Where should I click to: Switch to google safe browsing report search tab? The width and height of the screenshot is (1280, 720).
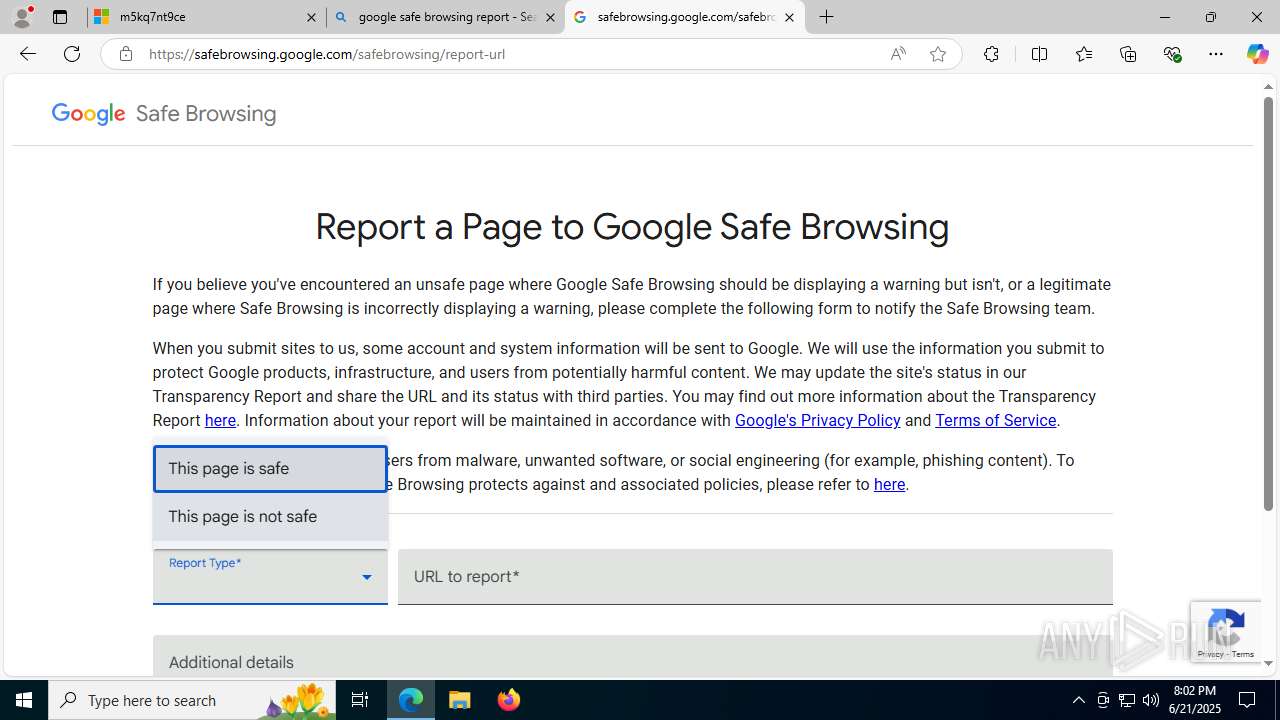point(445,17)
